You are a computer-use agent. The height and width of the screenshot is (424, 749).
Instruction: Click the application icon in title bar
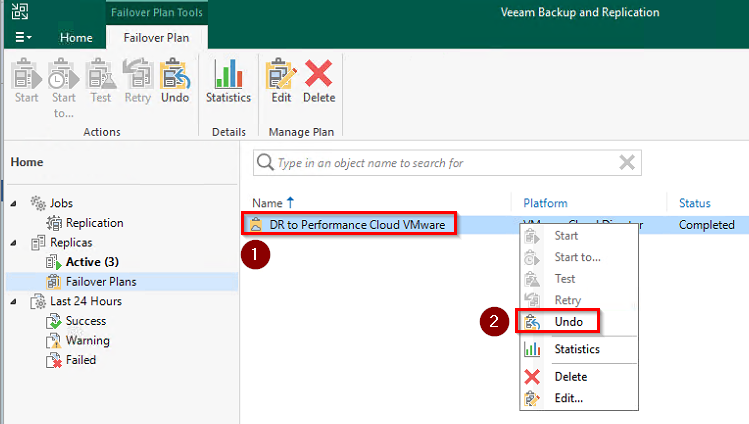[20, 11]
